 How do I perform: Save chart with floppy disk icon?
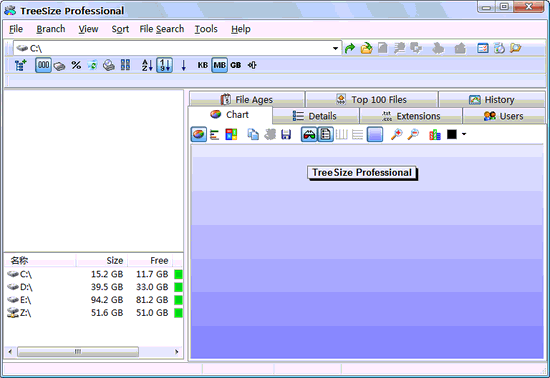286,134
